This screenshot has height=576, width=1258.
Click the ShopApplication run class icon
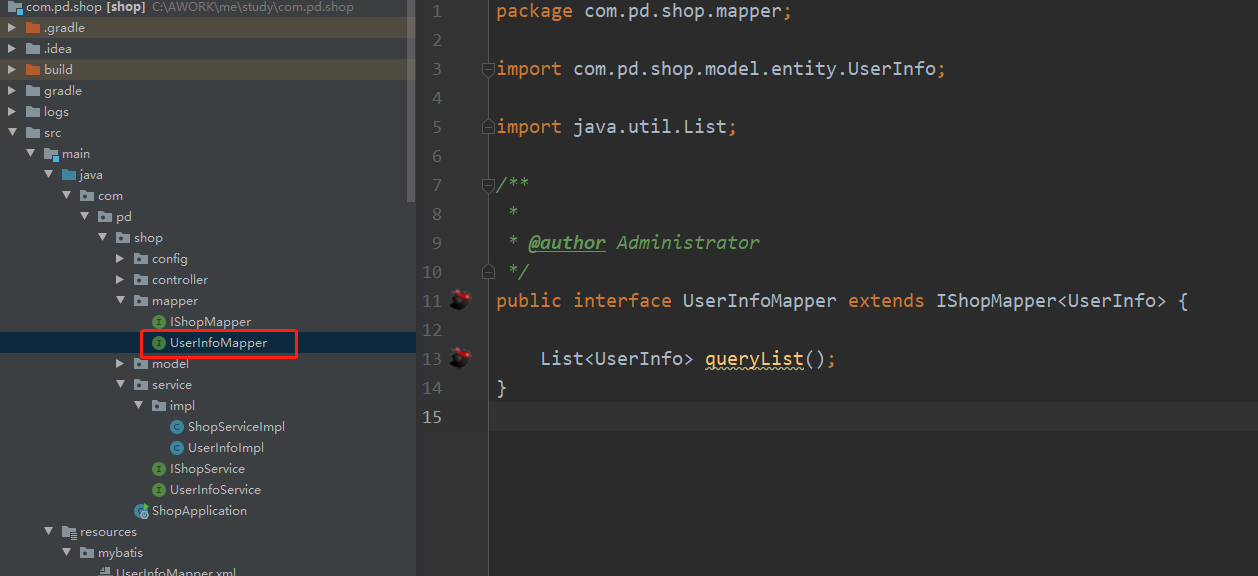141,511
